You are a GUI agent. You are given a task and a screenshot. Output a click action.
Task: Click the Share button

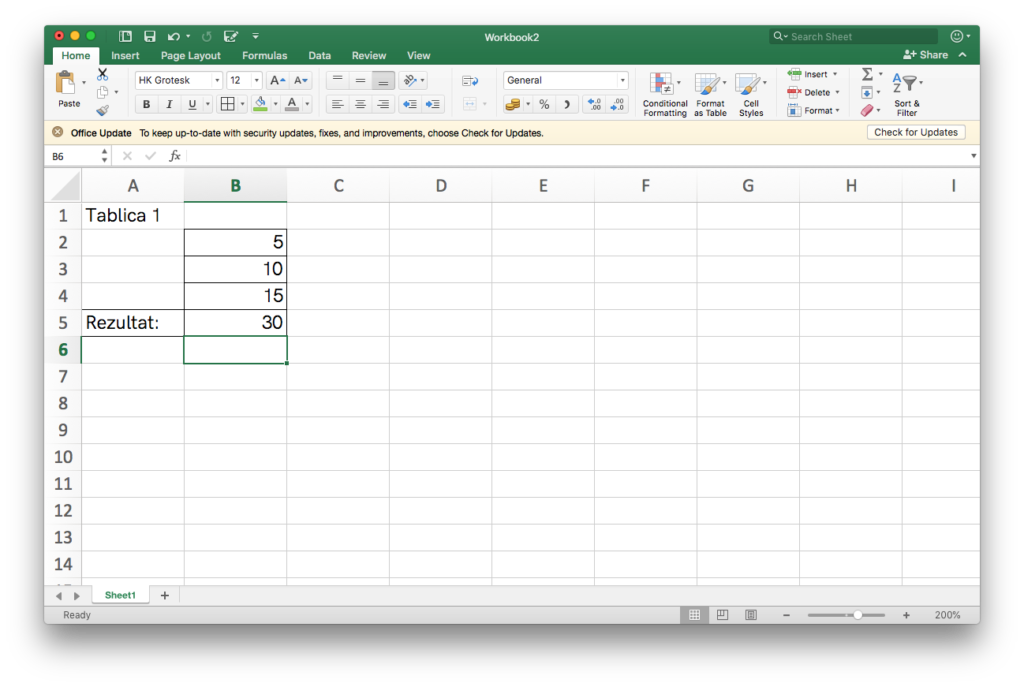(x=926, y=55)
